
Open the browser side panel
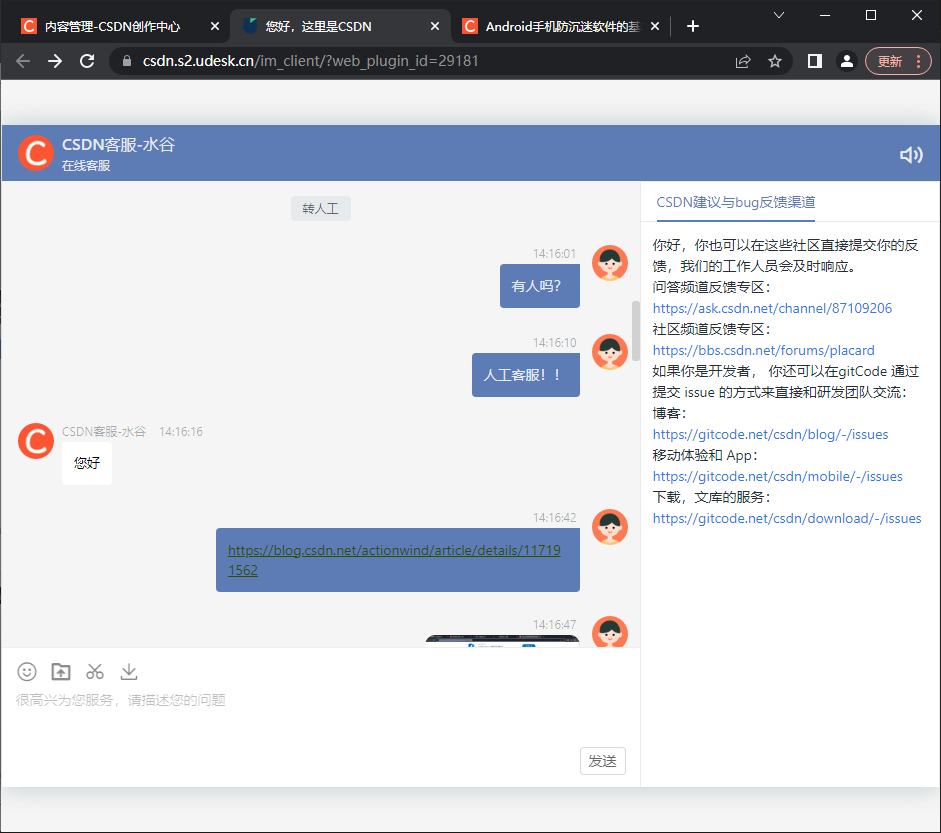click(815, 61)
